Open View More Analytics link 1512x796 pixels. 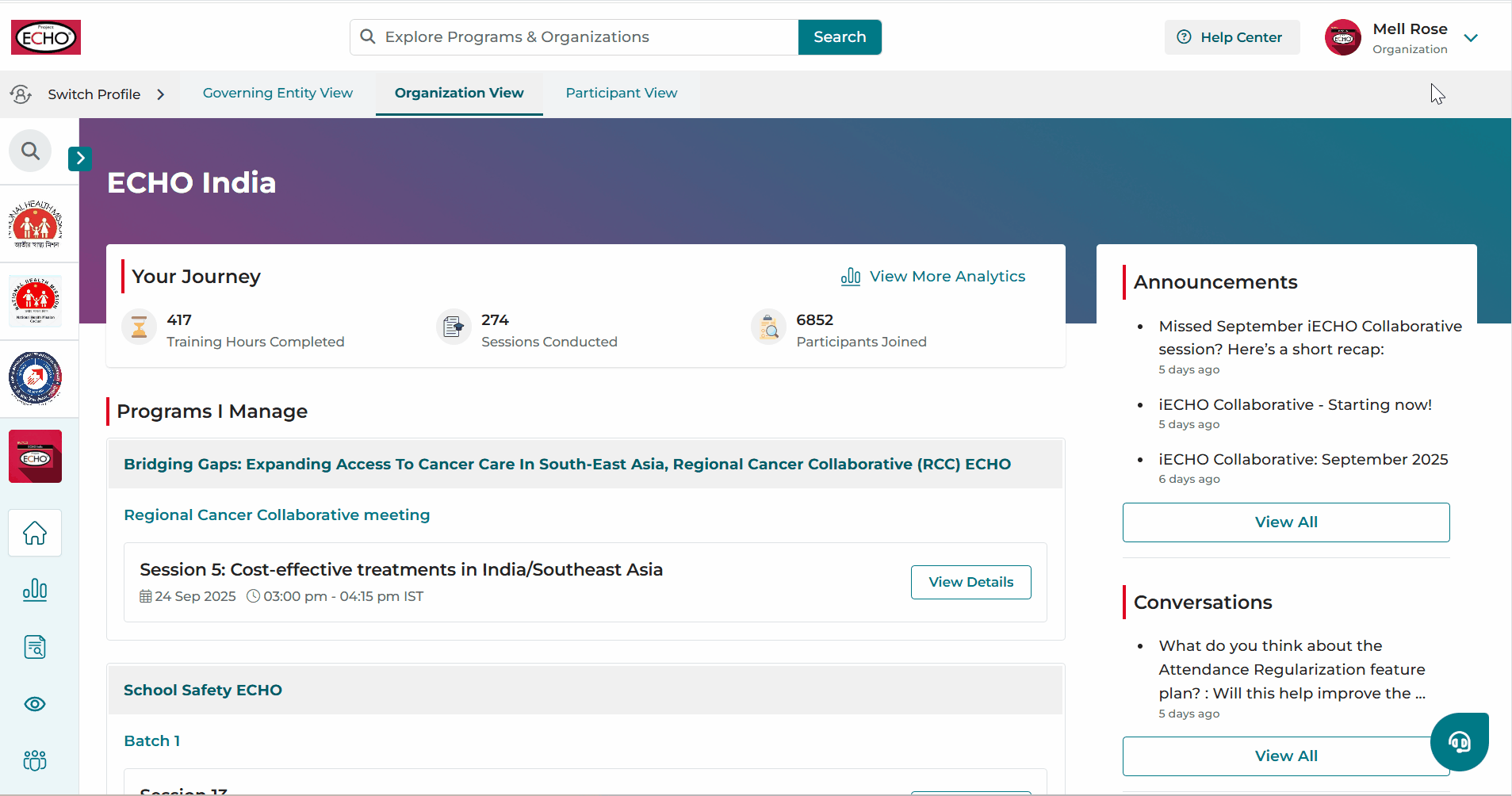[x=932, y=276]
